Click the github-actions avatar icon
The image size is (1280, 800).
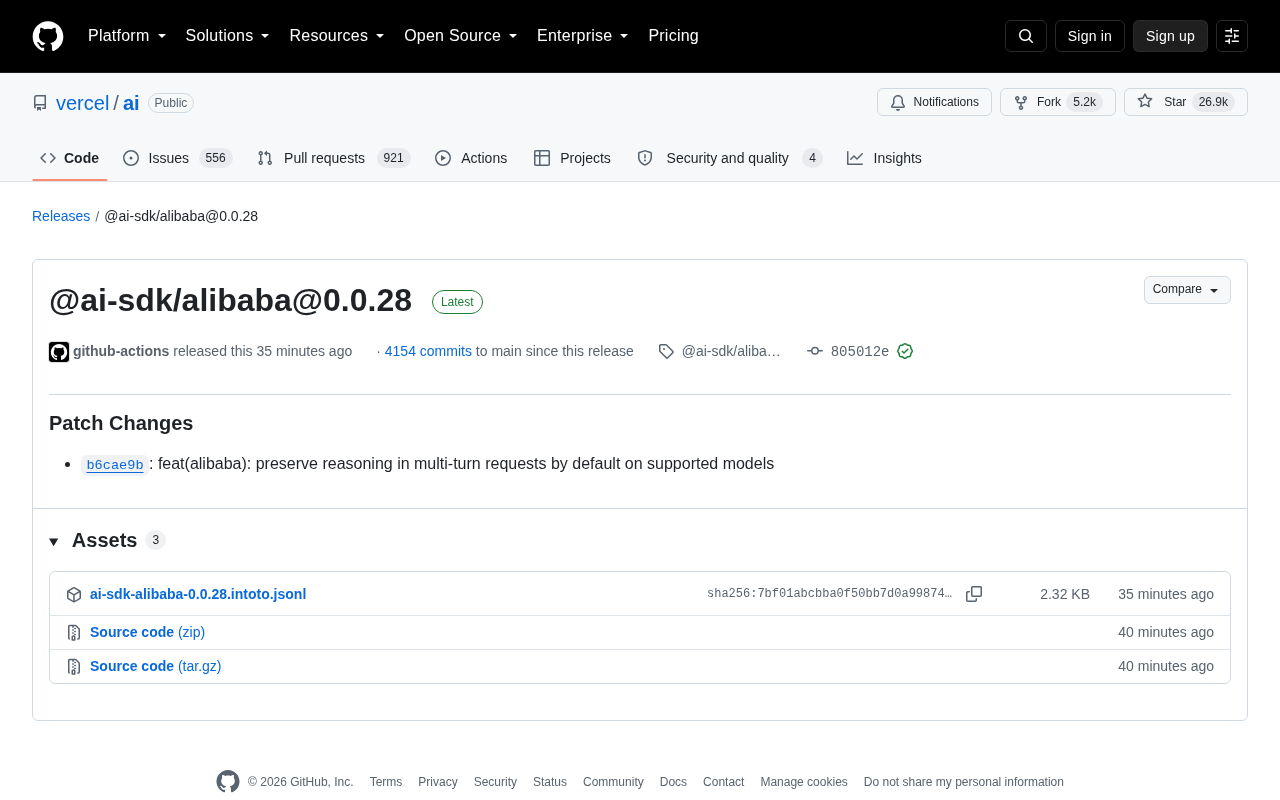[x=59, y=352]
